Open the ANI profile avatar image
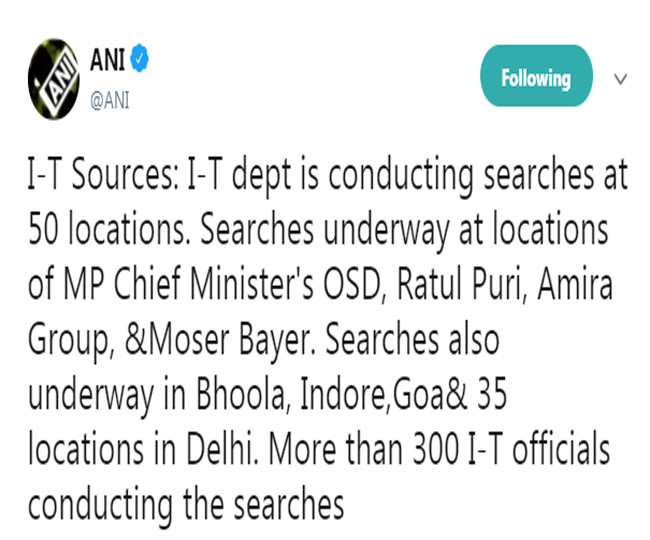This screenshot has width=650, height=540. point(54,79)
